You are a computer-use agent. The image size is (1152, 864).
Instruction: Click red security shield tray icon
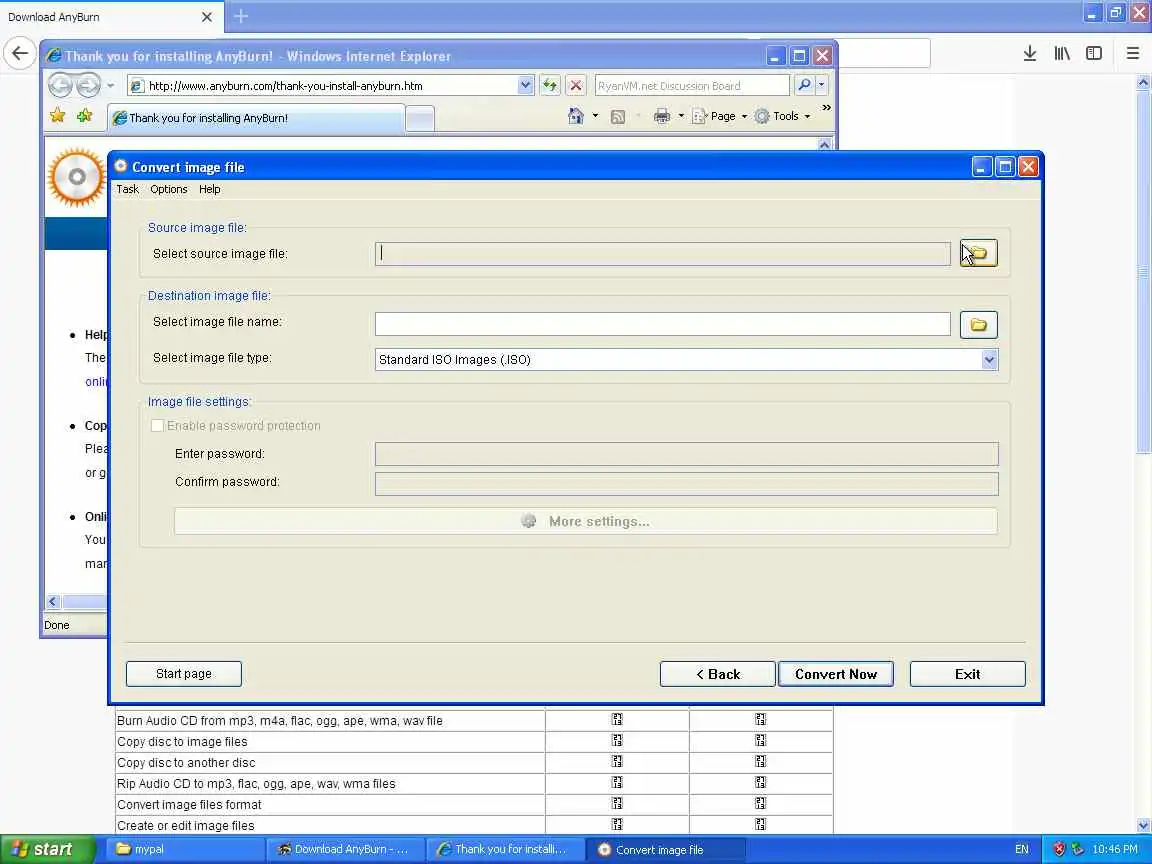[1059, 849]
